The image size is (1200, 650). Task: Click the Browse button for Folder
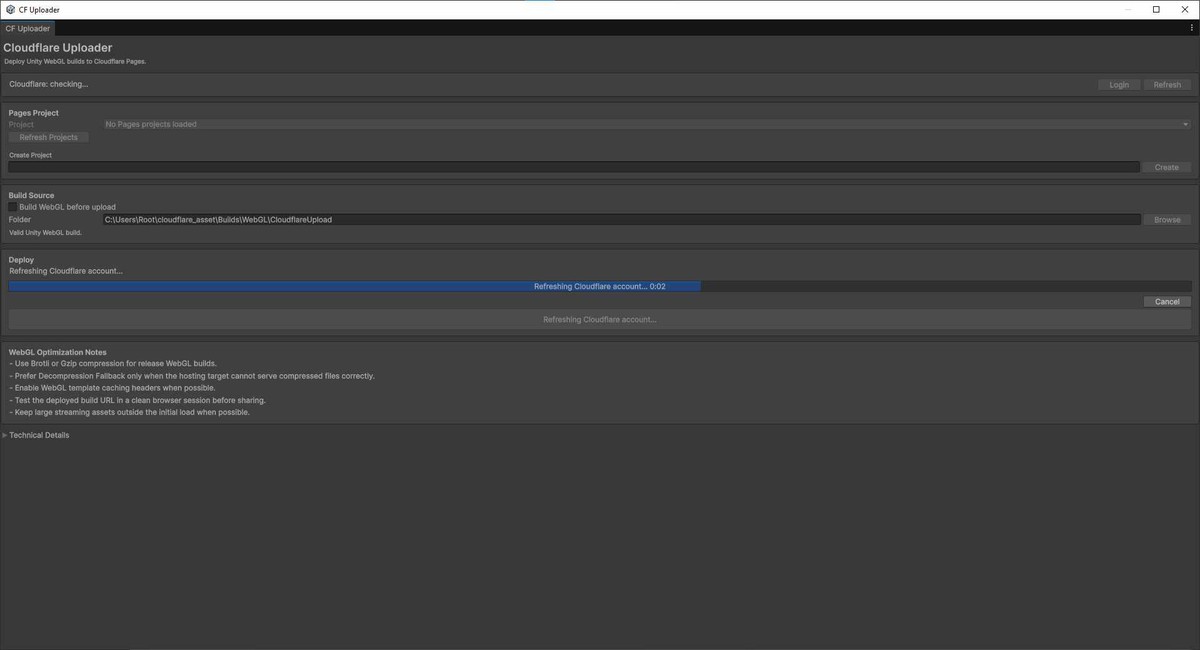(1167, 220)
